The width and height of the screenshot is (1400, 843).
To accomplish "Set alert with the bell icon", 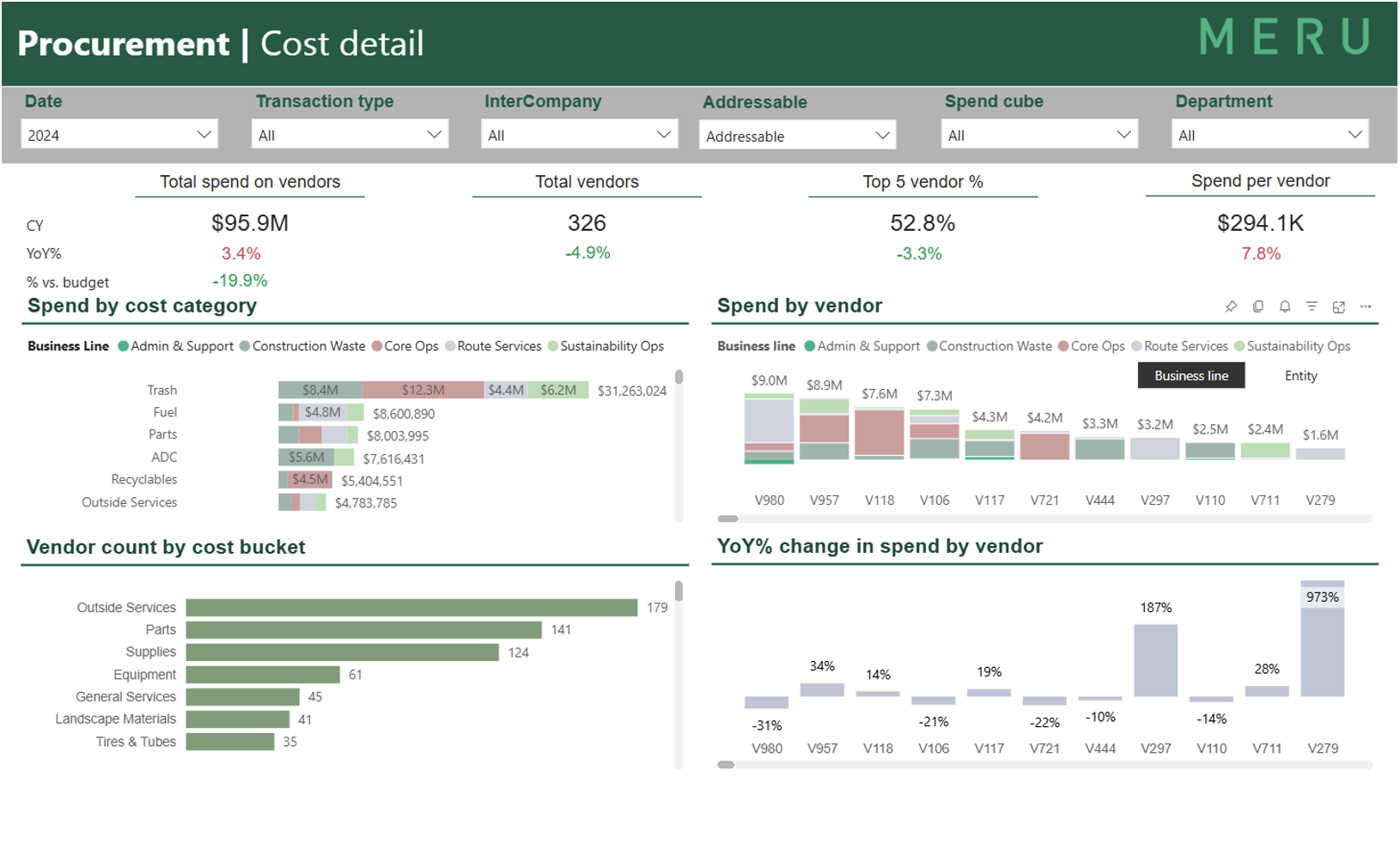I will (x=1285, y=306).
